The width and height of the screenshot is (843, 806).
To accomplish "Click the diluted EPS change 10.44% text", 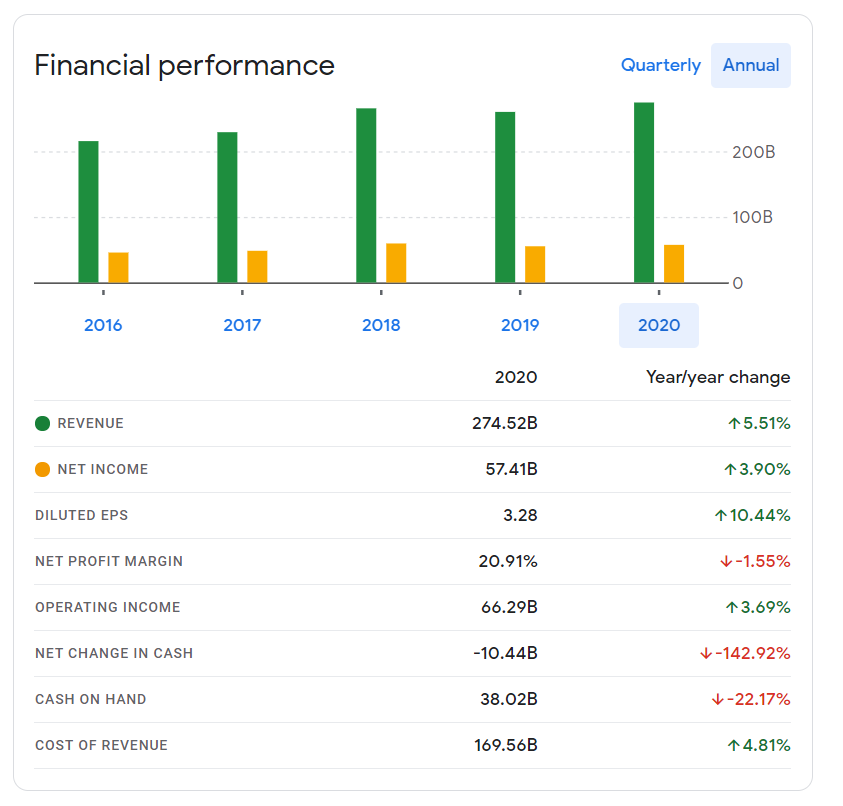I will (760, 516).
